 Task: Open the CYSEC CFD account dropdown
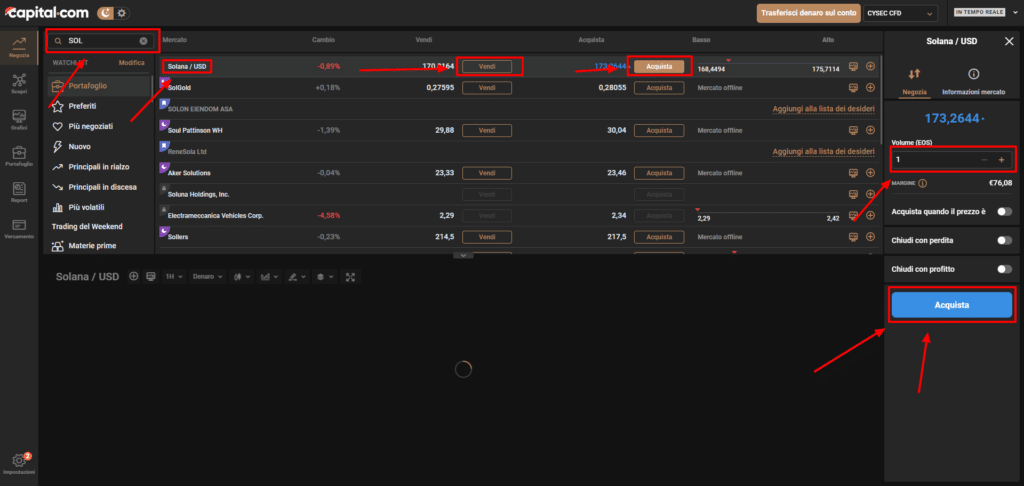pos(901,13)
